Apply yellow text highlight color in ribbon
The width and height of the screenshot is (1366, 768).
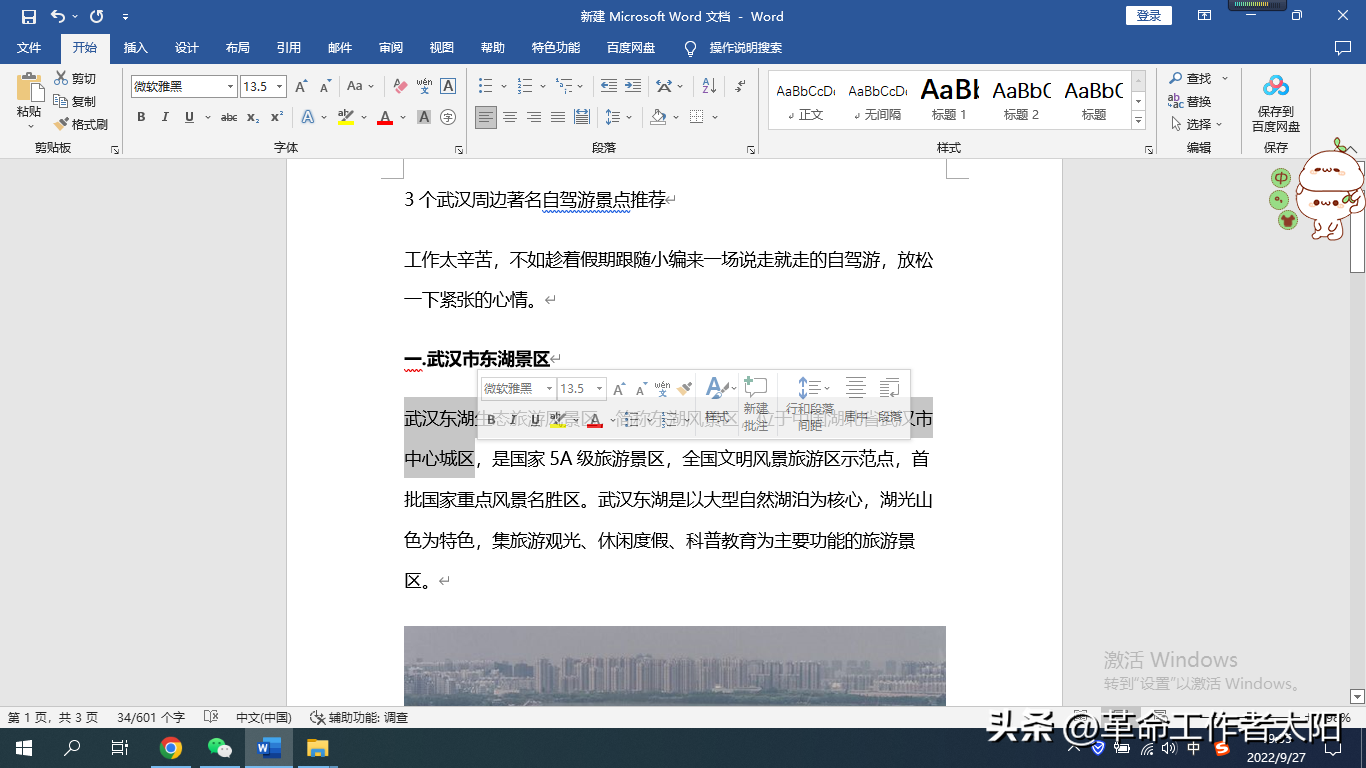[x=346, y=117]
